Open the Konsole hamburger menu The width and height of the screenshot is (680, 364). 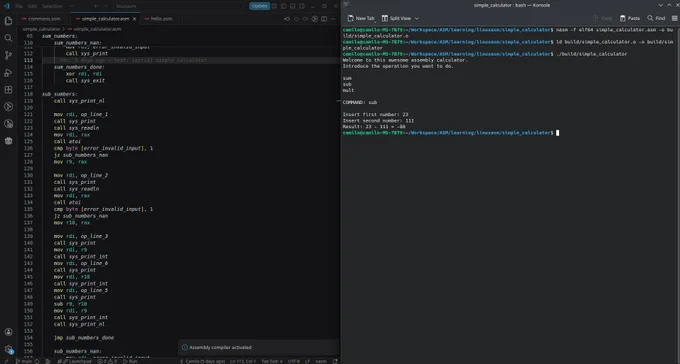674,18
